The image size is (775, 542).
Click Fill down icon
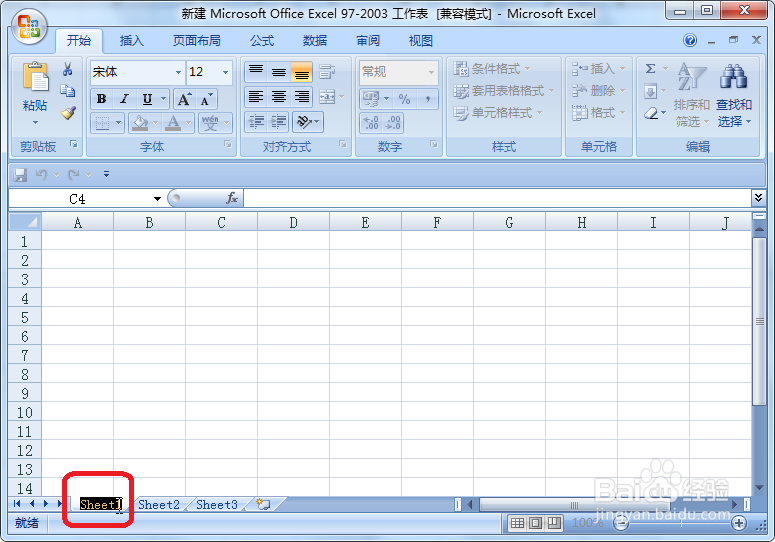pyautogui.click(x=650, y=91)
